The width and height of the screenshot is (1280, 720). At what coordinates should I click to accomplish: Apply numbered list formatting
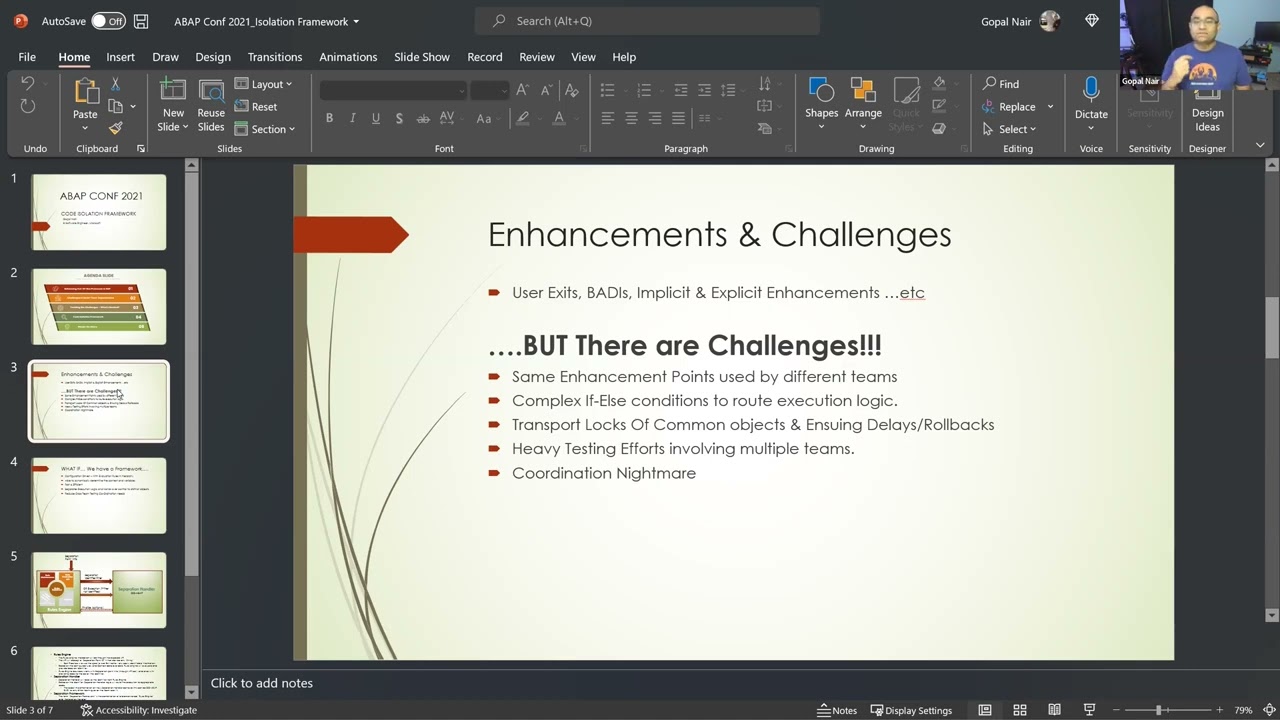[644, 90]
